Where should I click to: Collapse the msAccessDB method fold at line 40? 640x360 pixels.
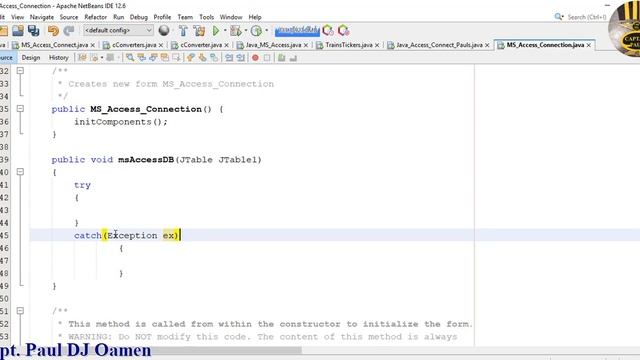pyautogui.click(x=20, y=172)
